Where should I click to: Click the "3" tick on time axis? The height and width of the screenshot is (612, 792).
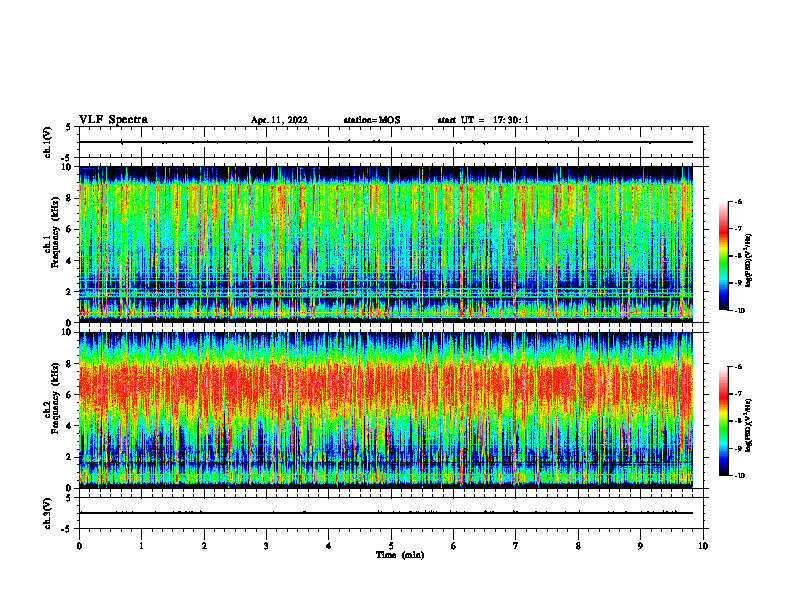(x=266, y=546)
